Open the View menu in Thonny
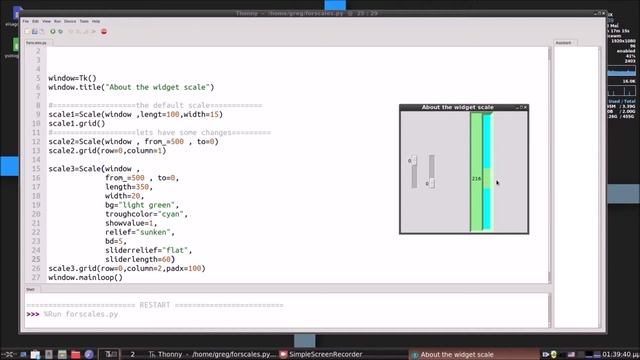The height and width of the screenshot is (360, 640). point(47,21)
